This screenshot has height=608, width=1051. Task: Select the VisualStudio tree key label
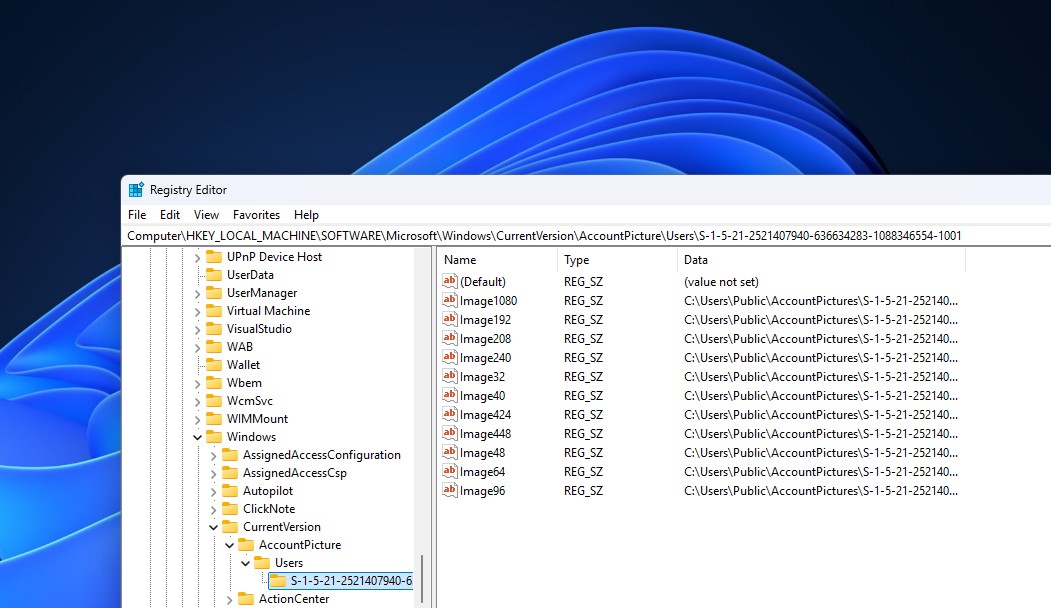(x=259, y=329)
